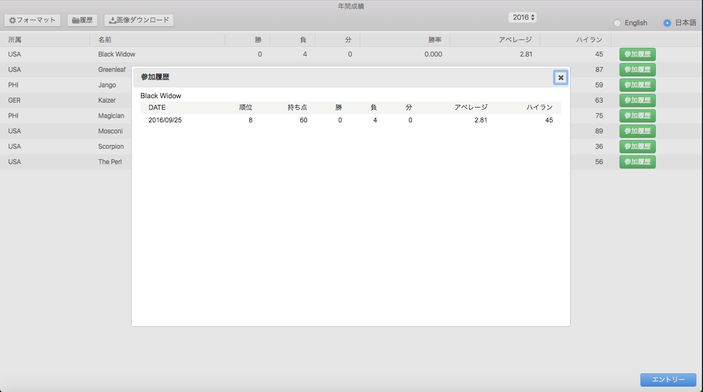
Task: Open 参加履歴 for Mosconi row
Action: point(638,131)
